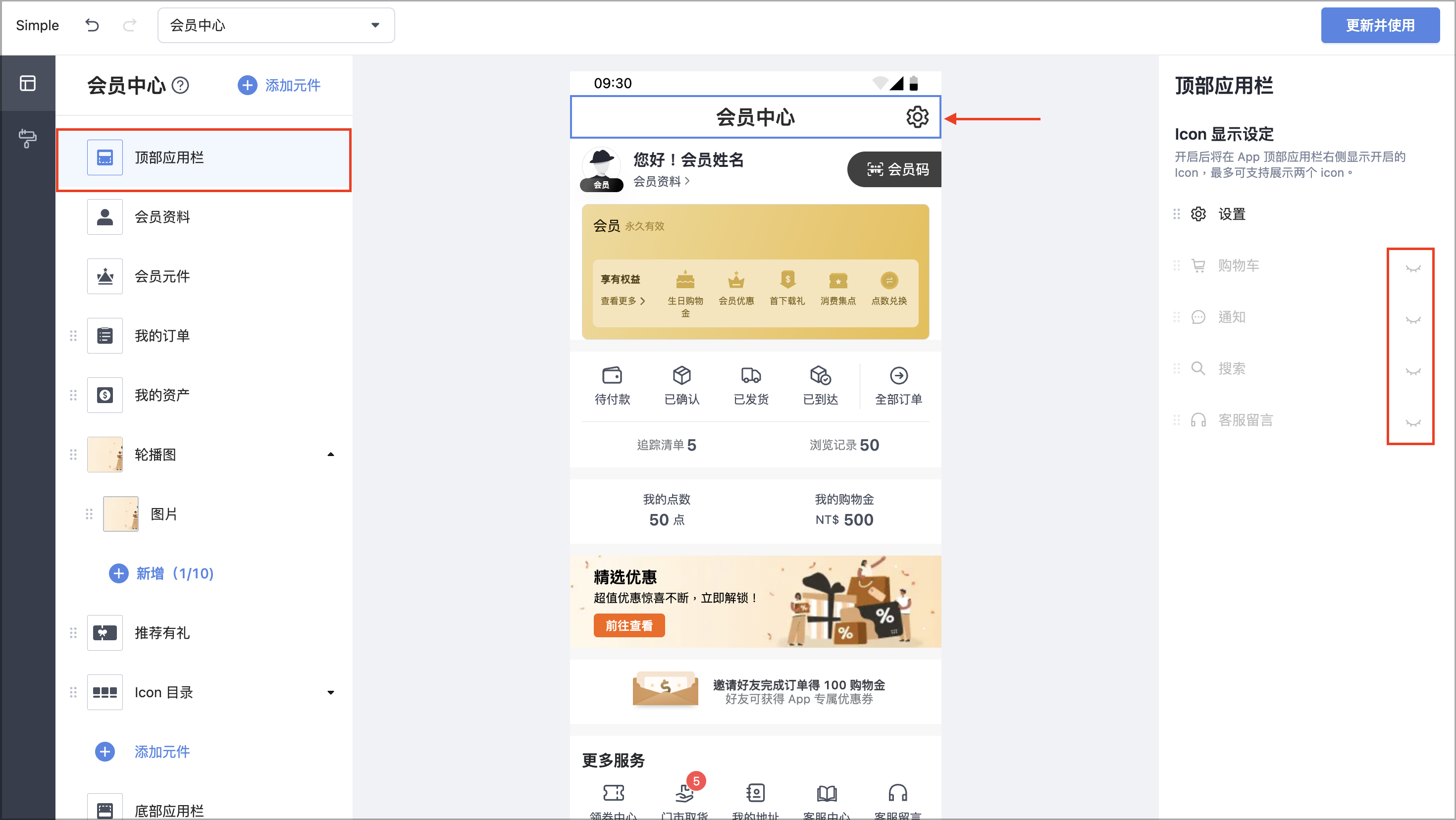Click the top 添加元件 link
The width and height of the screenshot is (1456, 820).
tap(279, 85)
